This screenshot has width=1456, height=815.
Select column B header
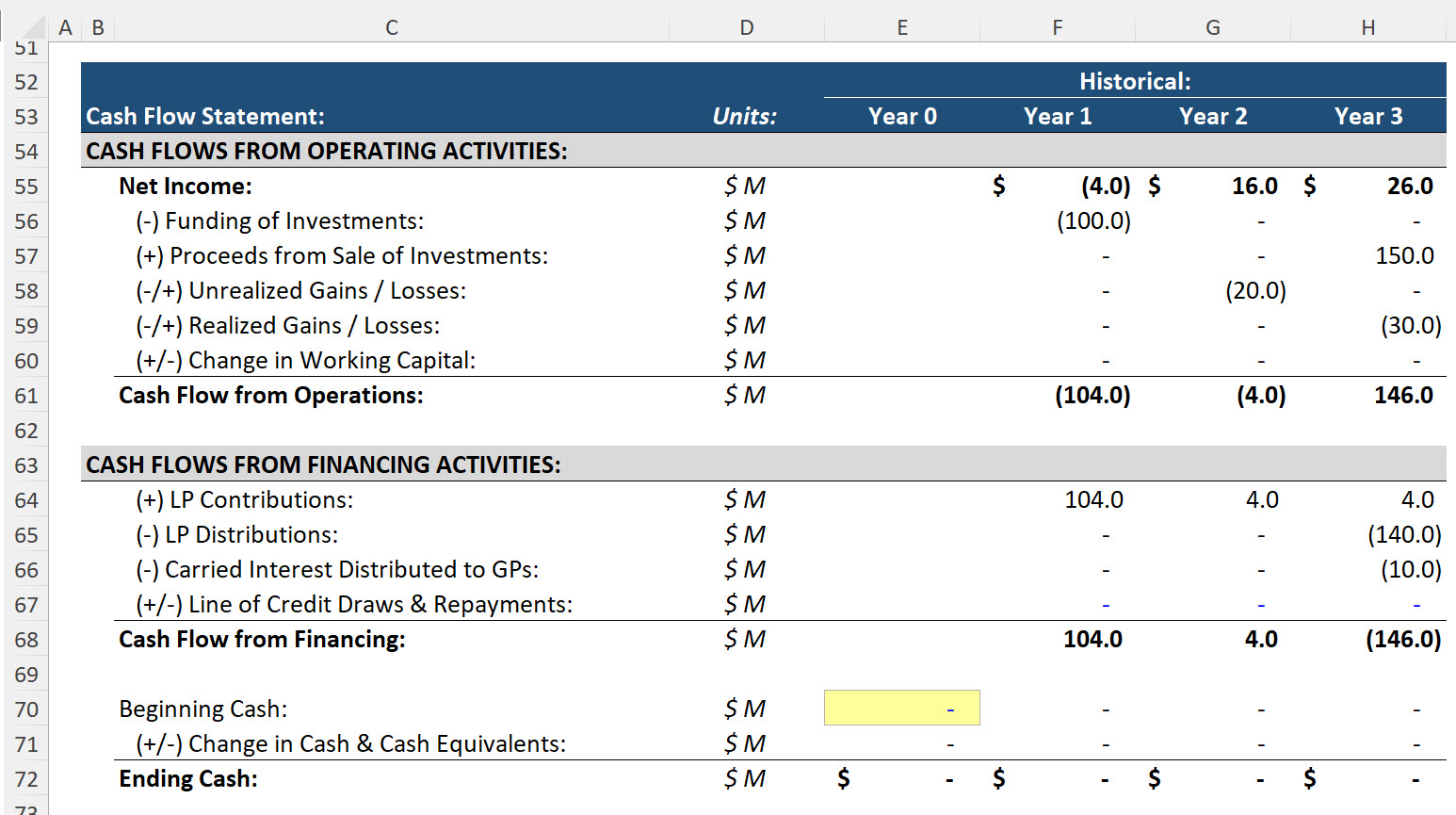(x=98, y=27)
